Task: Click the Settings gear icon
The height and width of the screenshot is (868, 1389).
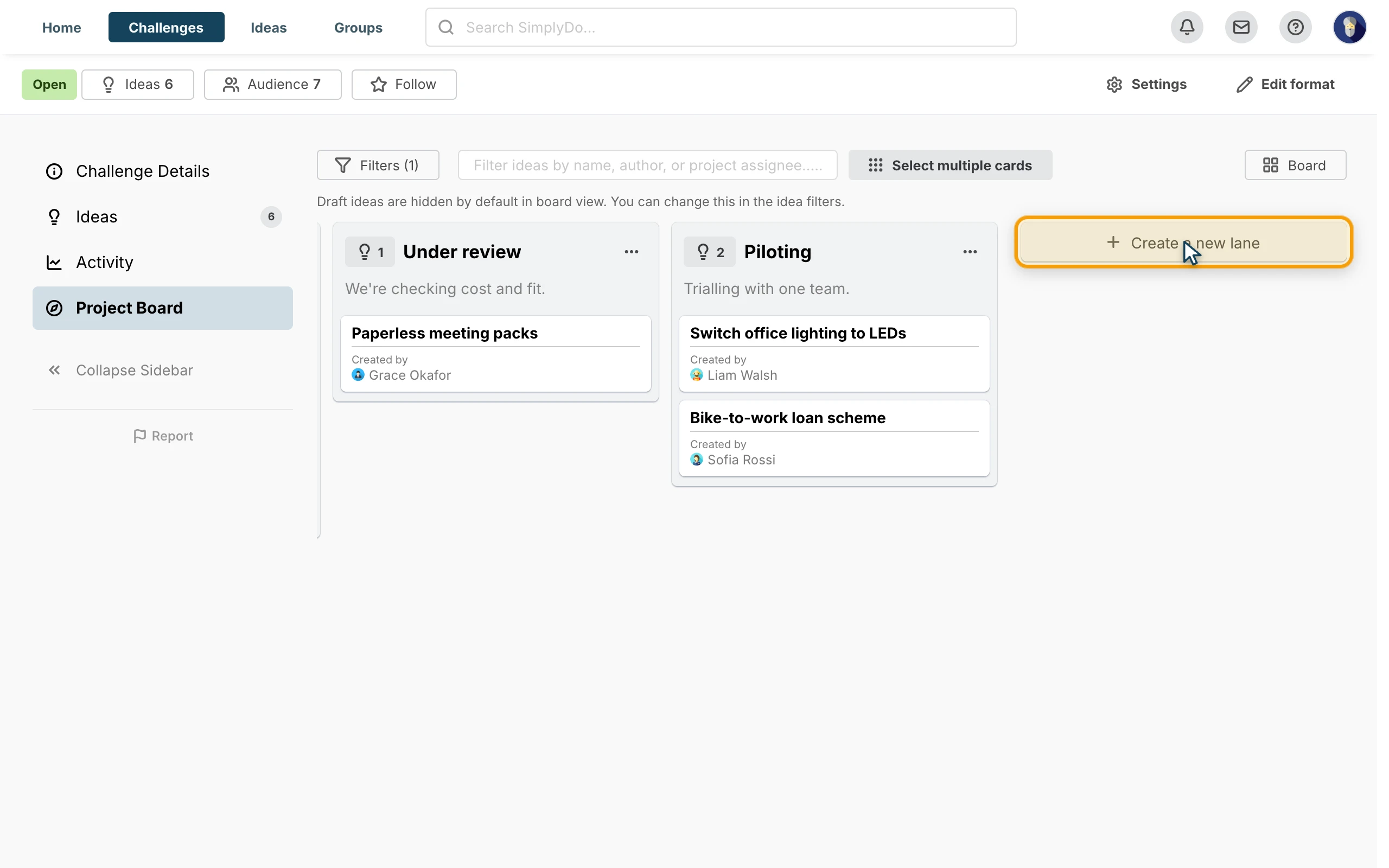Action: tap(1114, 85)
